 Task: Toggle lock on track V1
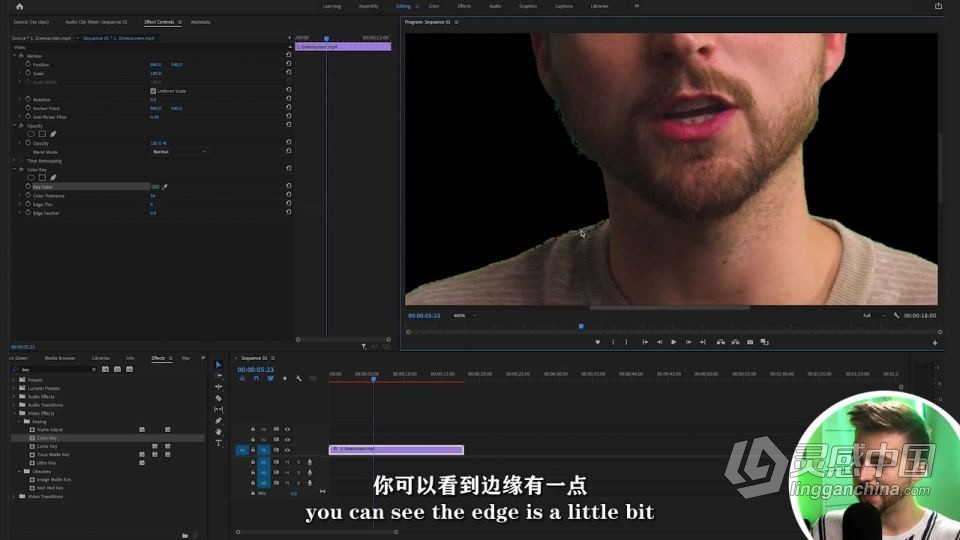coord(253,450)
